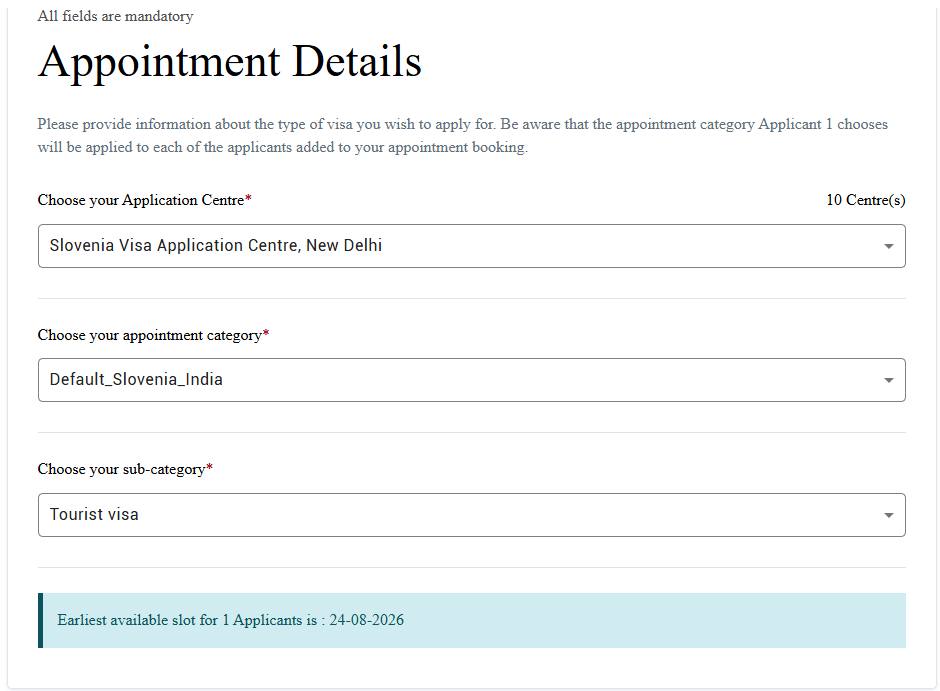Click the Appointment Details heading

click(x=230, y=62)
